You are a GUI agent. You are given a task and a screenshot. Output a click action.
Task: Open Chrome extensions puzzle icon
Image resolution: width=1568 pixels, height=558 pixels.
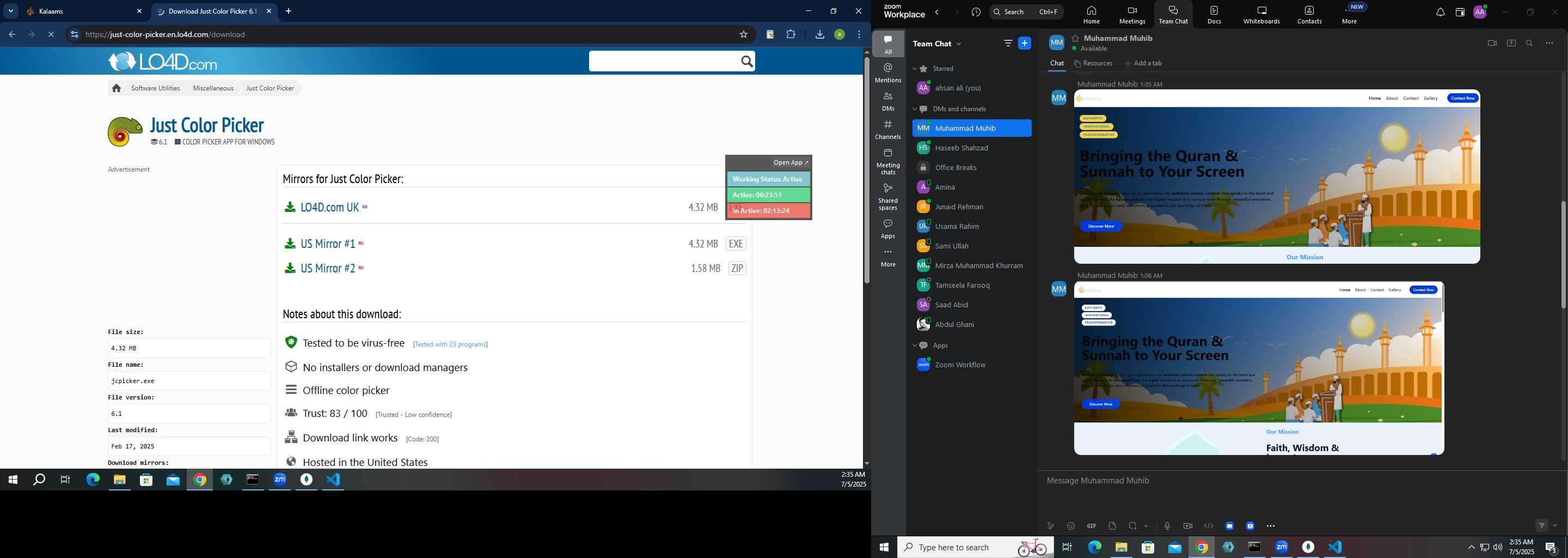click(x=791, y=35)
